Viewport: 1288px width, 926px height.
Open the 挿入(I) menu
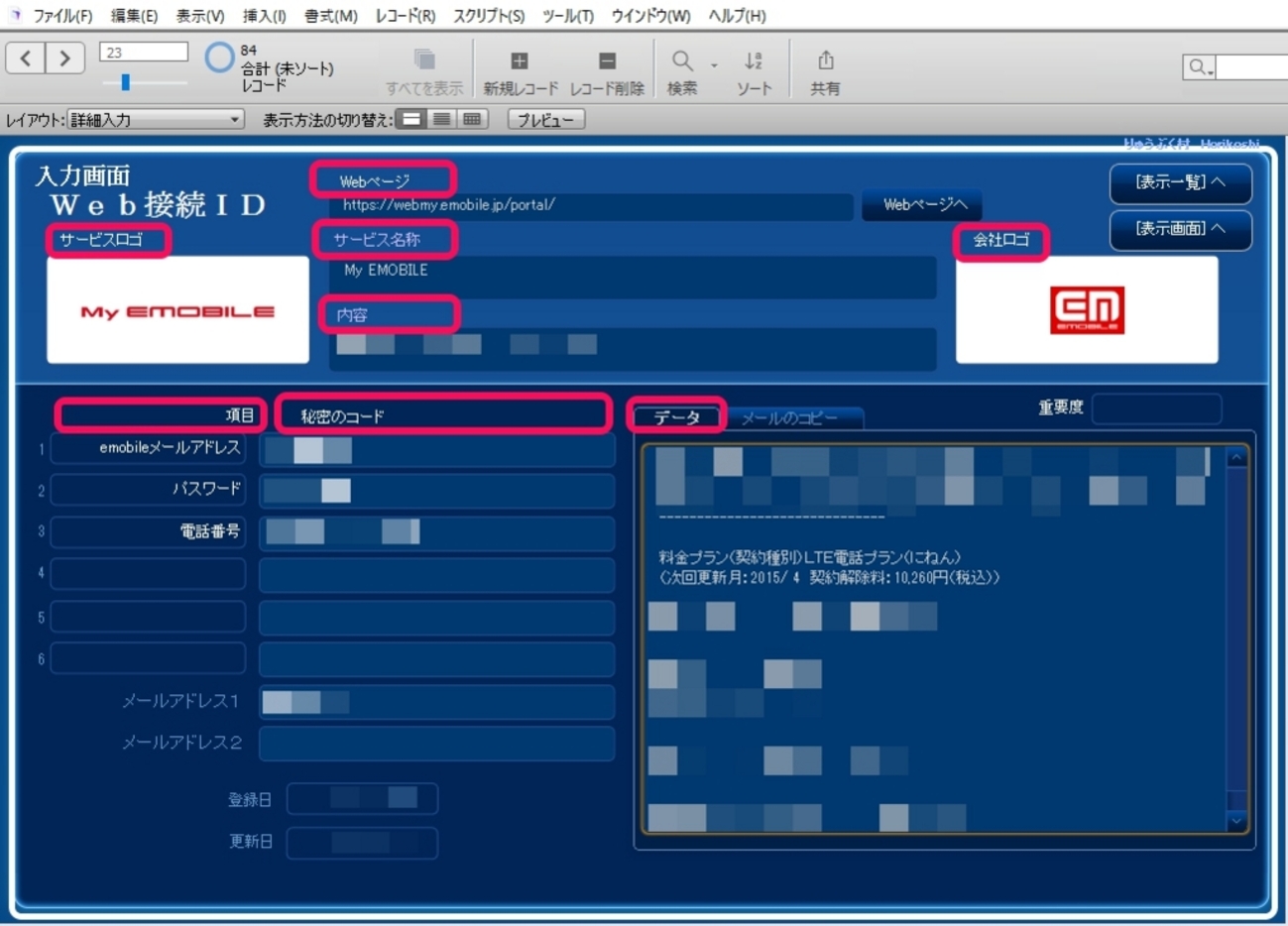265,16
